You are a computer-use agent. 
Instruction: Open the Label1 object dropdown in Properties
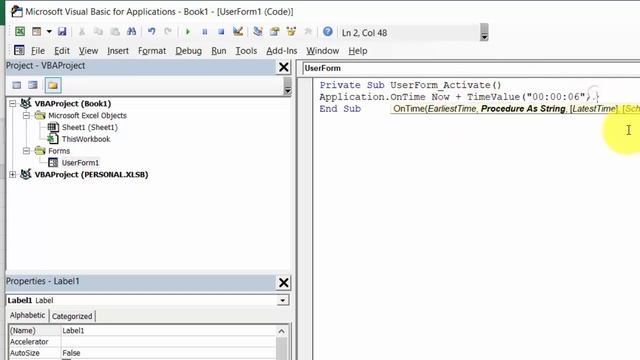[x=282, y=300]
